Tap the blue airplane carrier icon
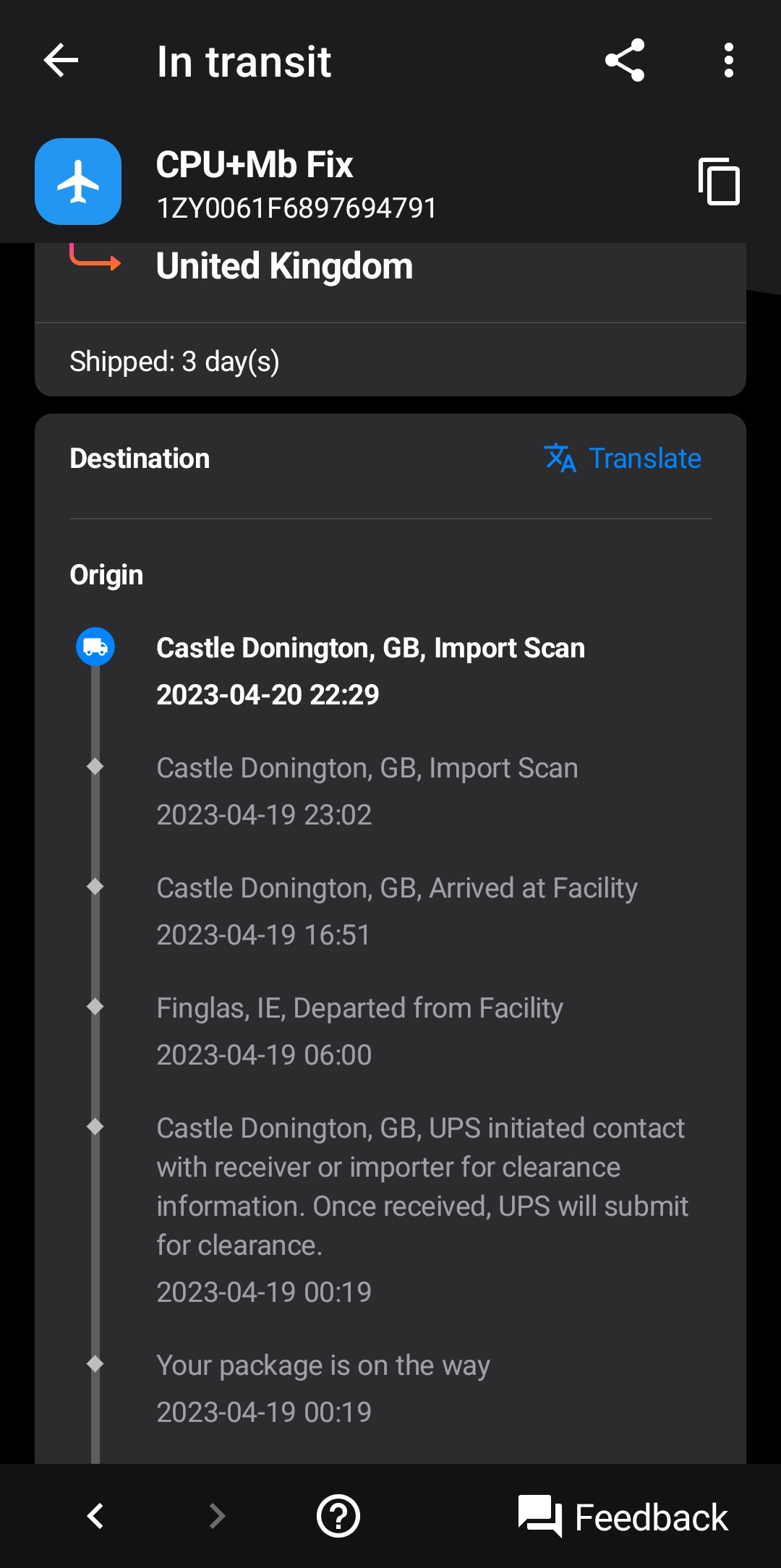This screenshot has height=1568, width=781. click(78, 182)
